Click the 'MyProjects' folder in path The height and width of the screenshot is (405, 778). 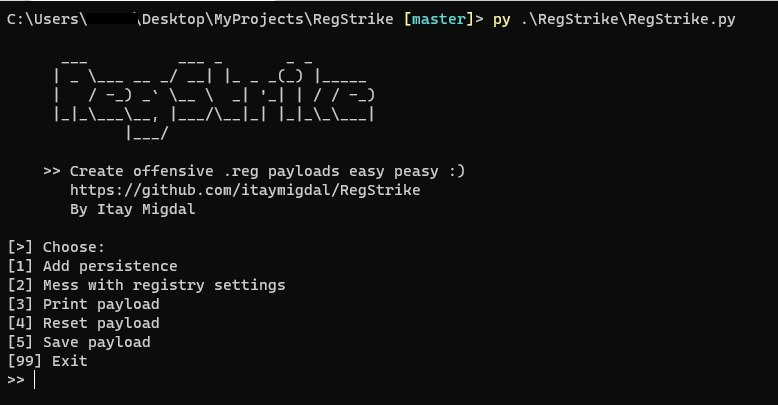click(259, 19)
